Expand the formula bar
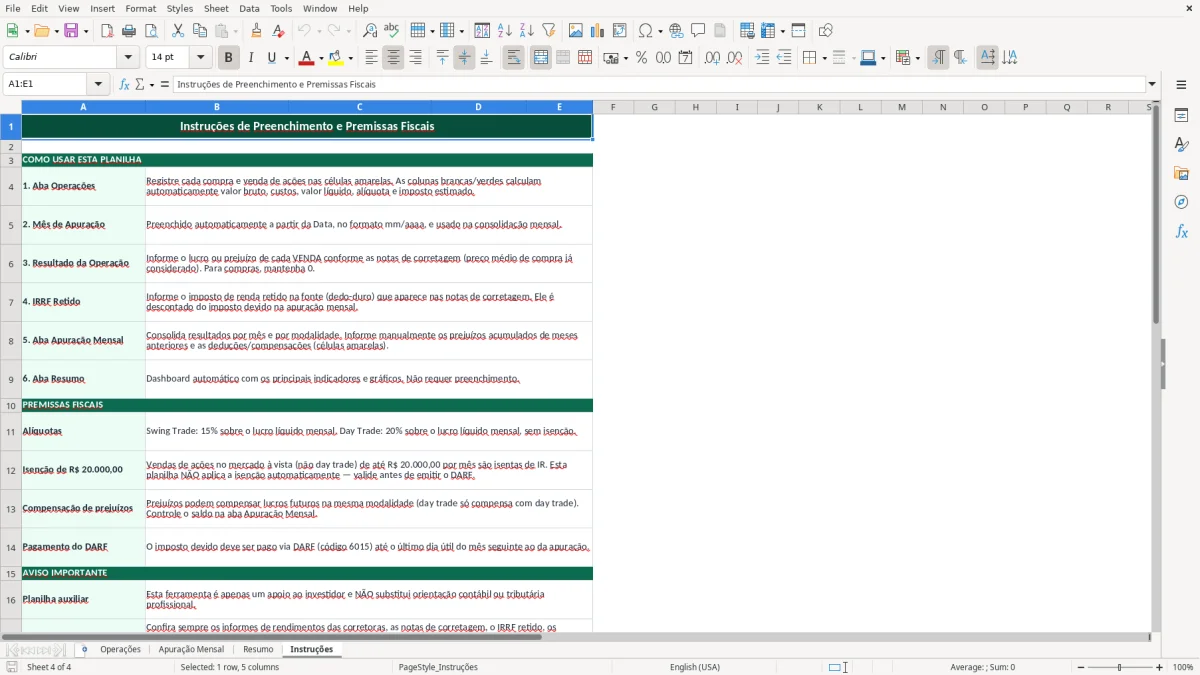 point(1152,84)
